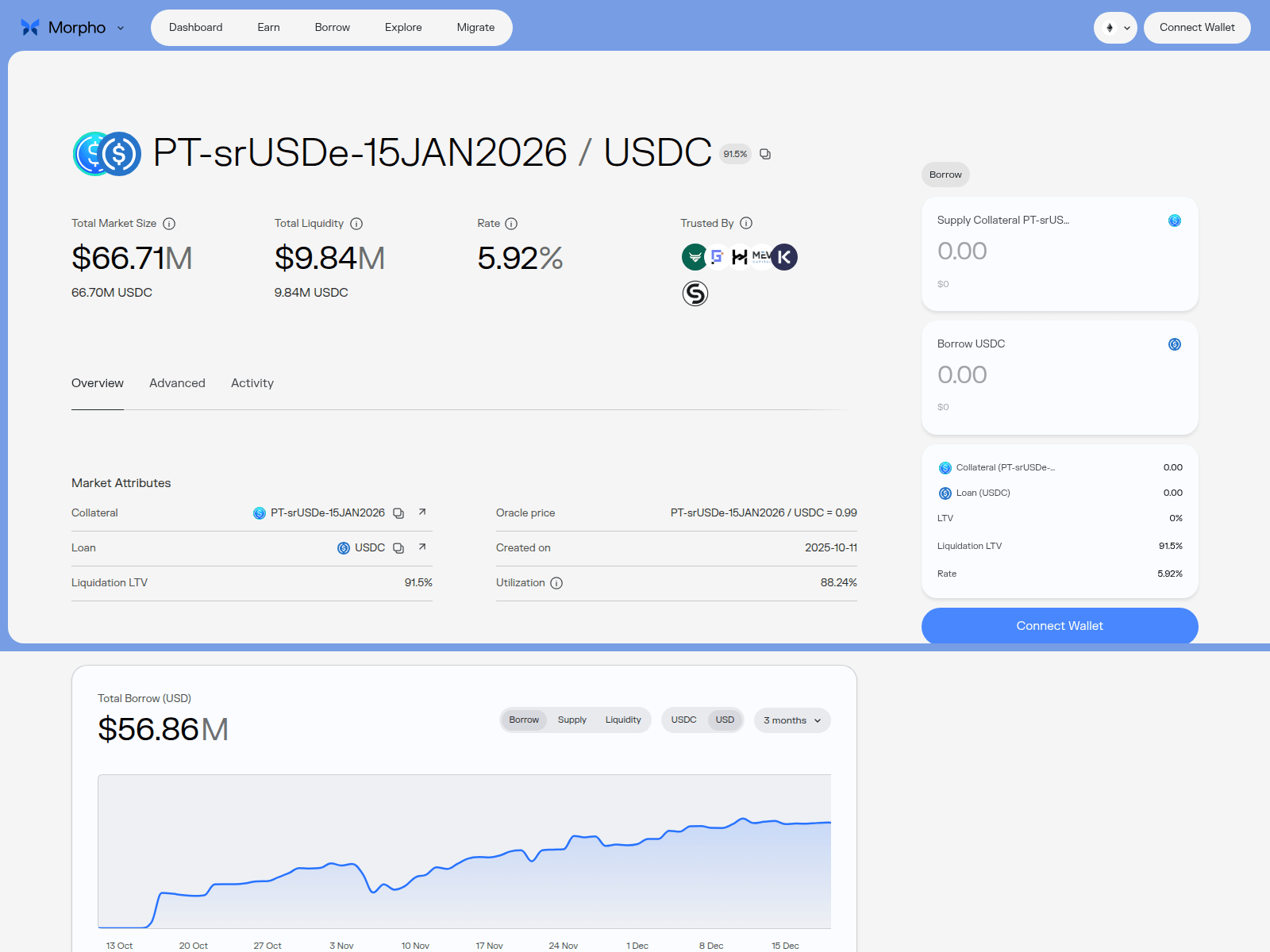This screenshot has height=952, width=1270.
Task: Copy the collateral PT-srUSDe-15JAN2026 address
Action: point(398,513)
